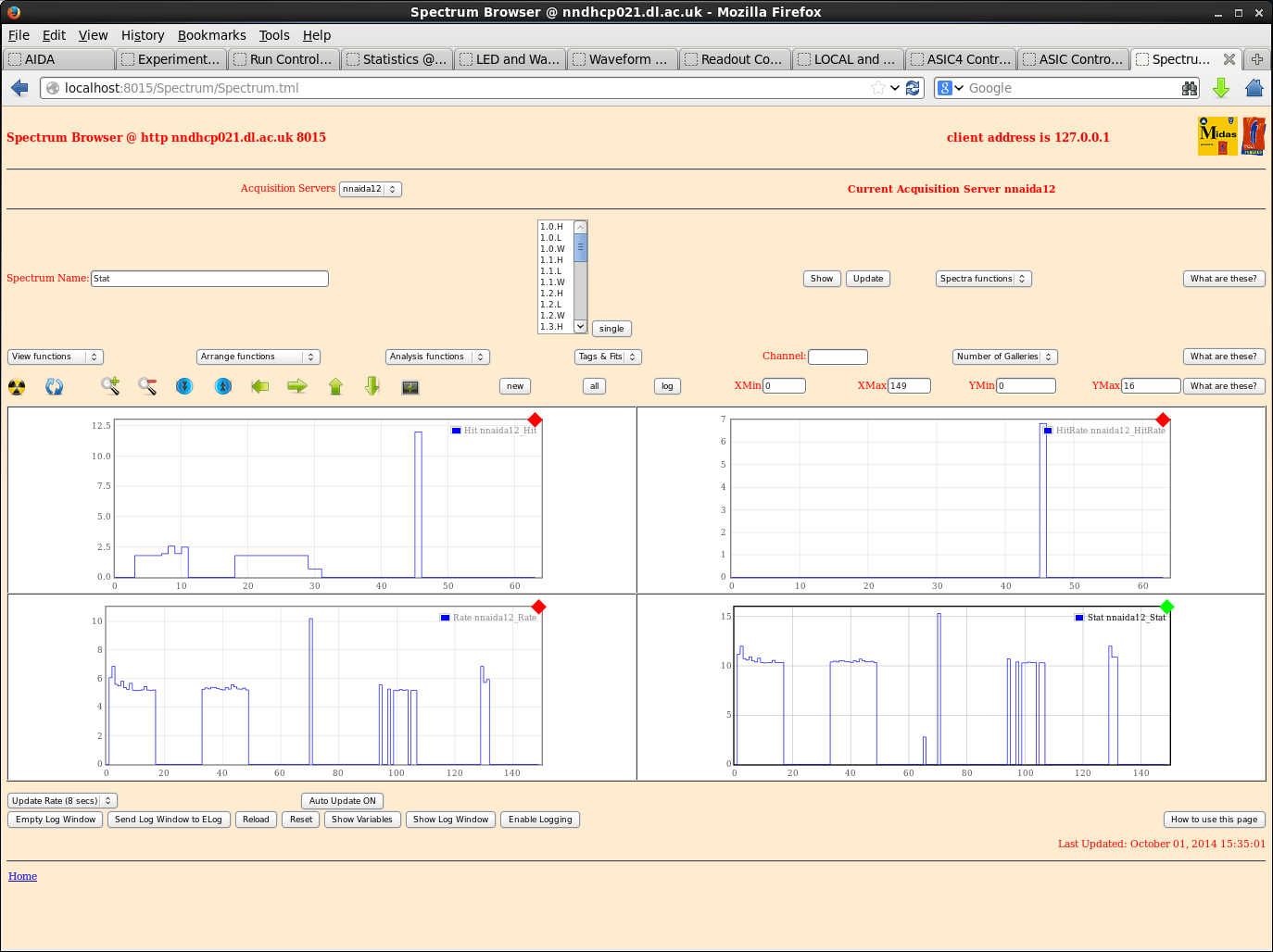Toggle the red marker on the Hit spectrum
This screenshot has width=1273, height=952.
pos(535,420)
